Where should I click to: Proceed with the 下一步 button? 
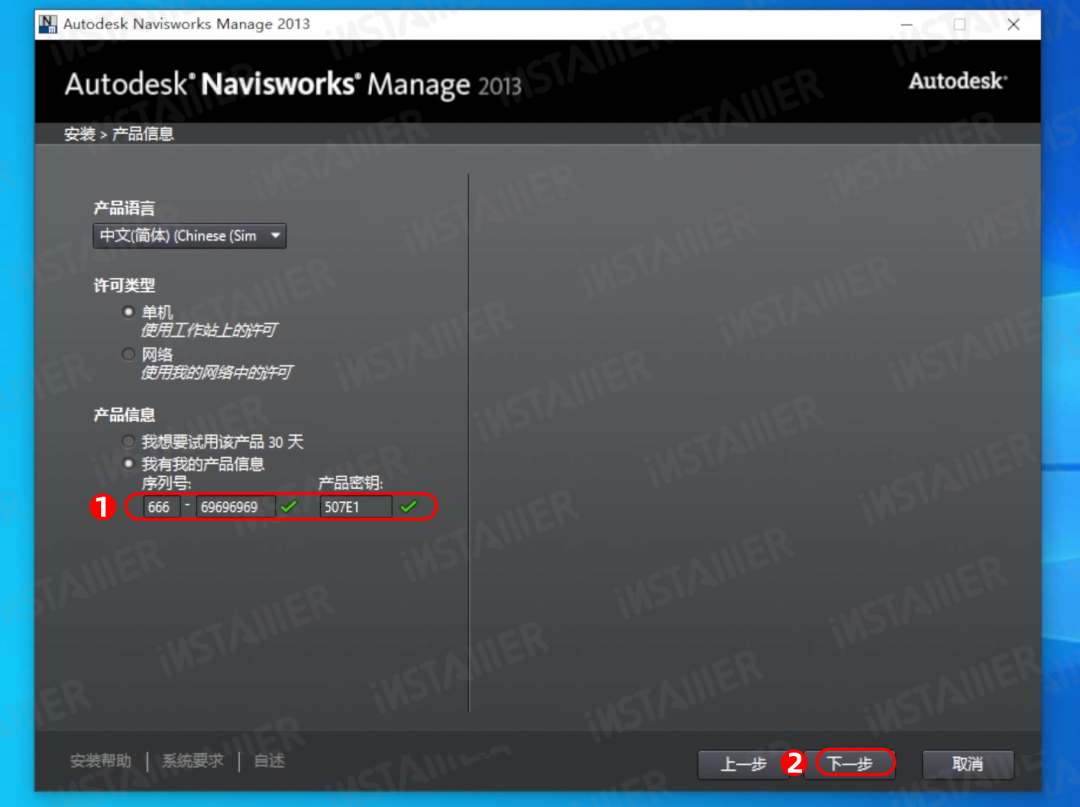849,764
